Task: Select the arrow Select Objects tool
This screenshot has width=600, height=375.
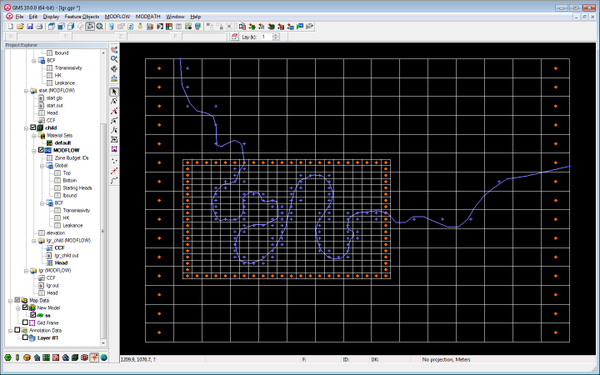Action: click(x=114, y=92)
